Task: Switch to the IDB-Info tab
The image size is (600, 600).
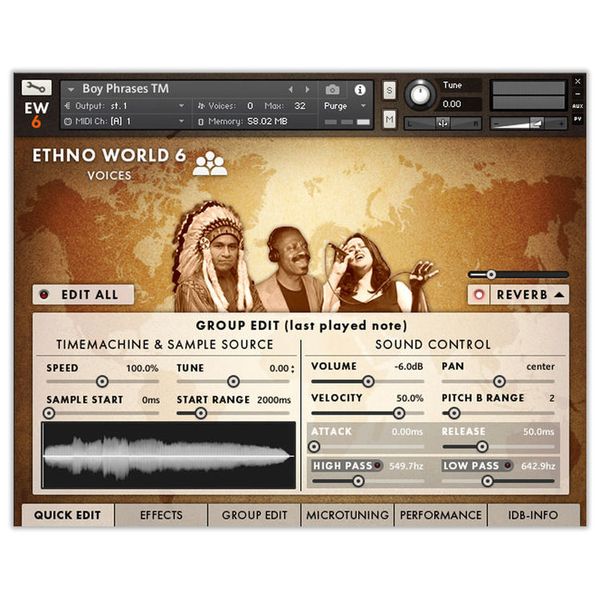Action: pos(533,515)
